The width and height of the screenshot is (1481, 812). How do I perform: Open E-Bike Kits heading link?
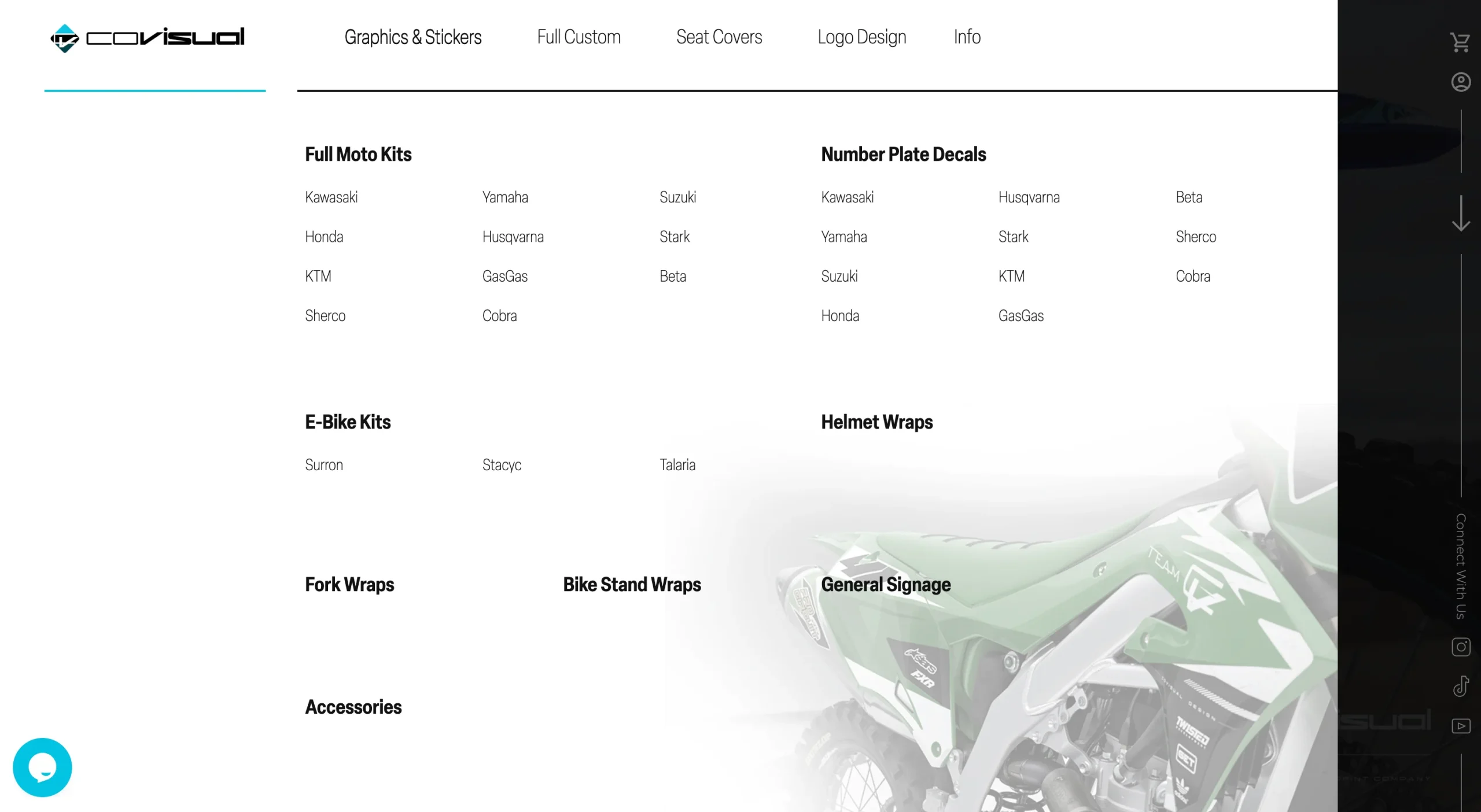tap(348, 422)
